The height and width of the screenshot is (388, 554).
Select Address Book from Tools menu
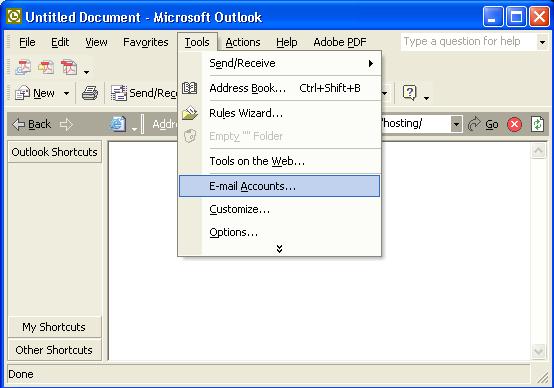coord(279,88)
